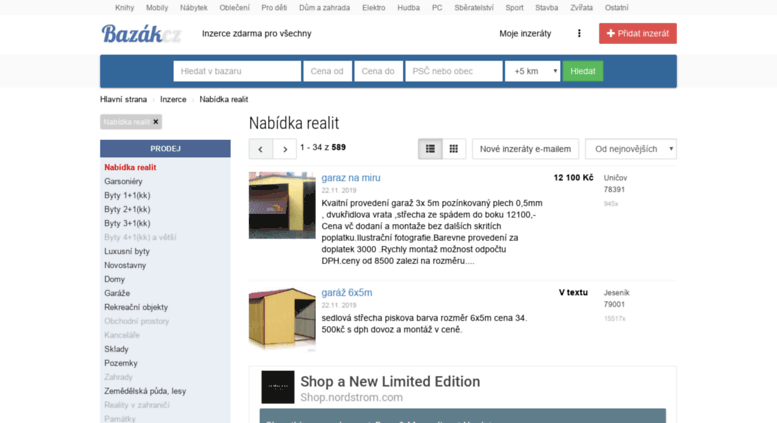Open the Elektro category in top menu
777x423 pixels.
click(x=374, y=8)
